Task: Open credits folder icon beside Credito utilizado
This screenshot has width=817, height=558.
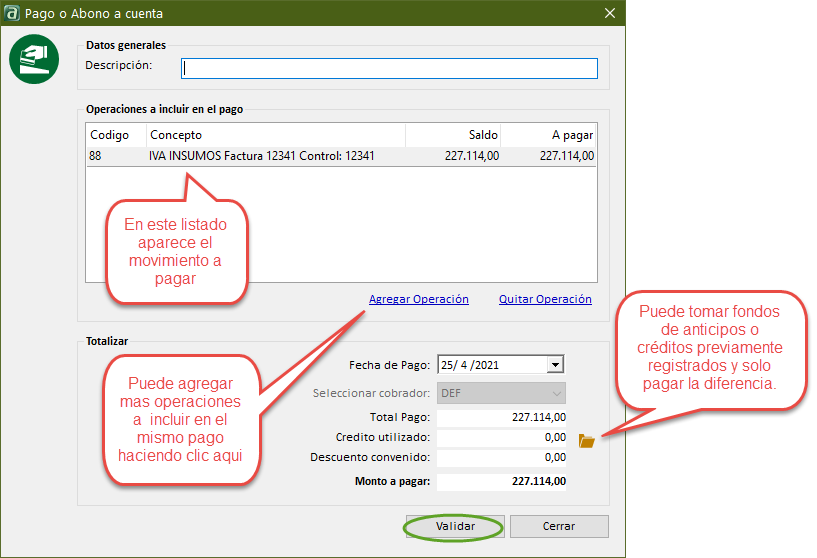Action: [587, 440]
